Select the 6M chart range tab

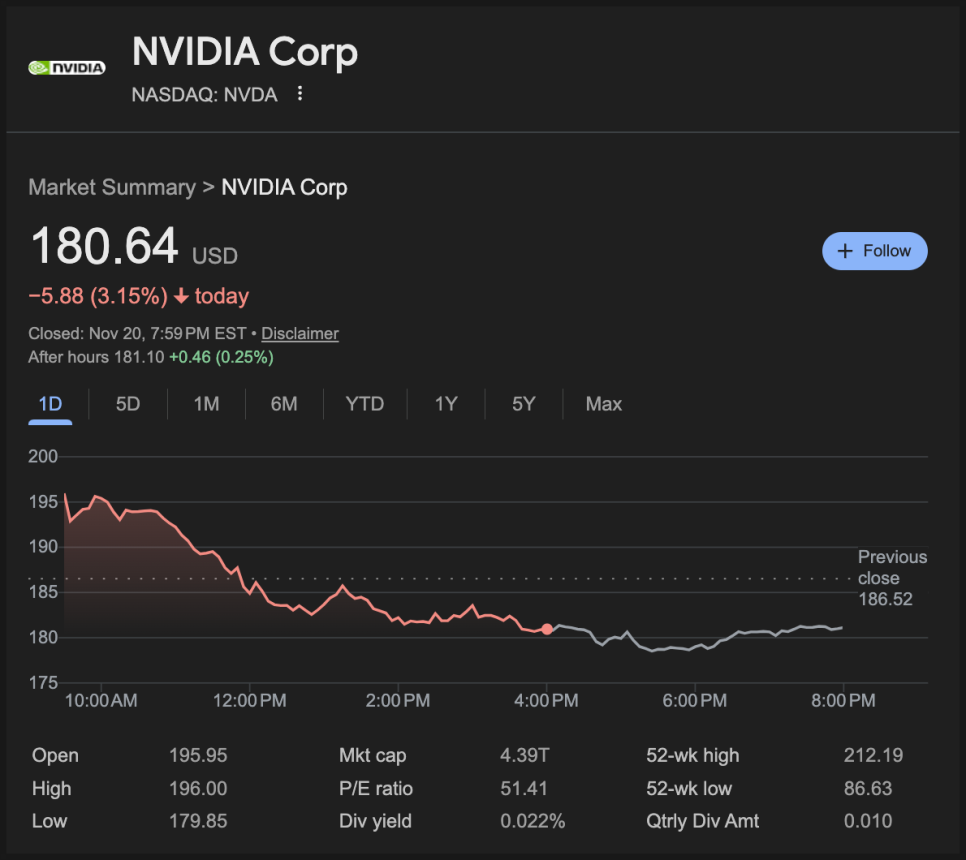[x=284, y=404]
